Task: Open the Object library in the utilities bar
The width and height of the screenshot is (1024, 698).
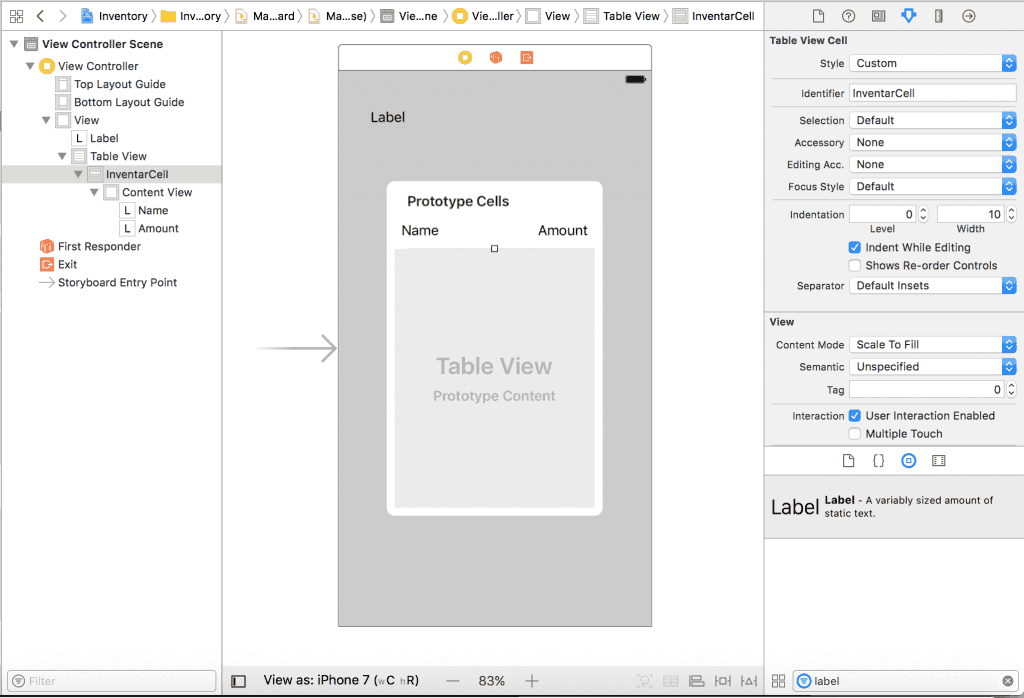Action: pyautogui.click(x=908, y=460)
